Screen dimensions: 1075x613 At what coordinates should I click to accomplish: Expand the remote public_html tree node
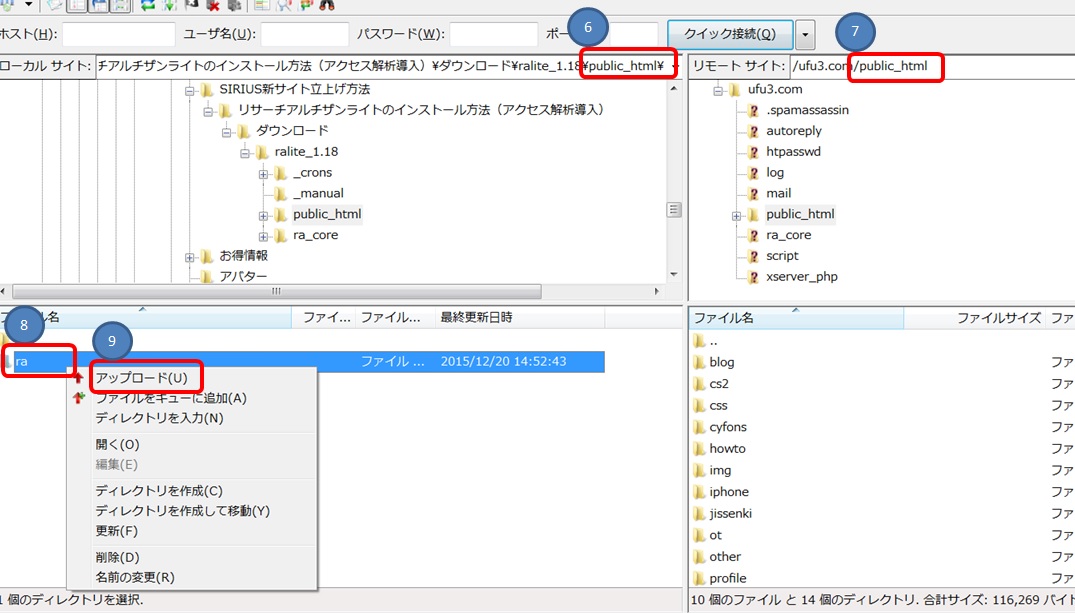(737, 215)
